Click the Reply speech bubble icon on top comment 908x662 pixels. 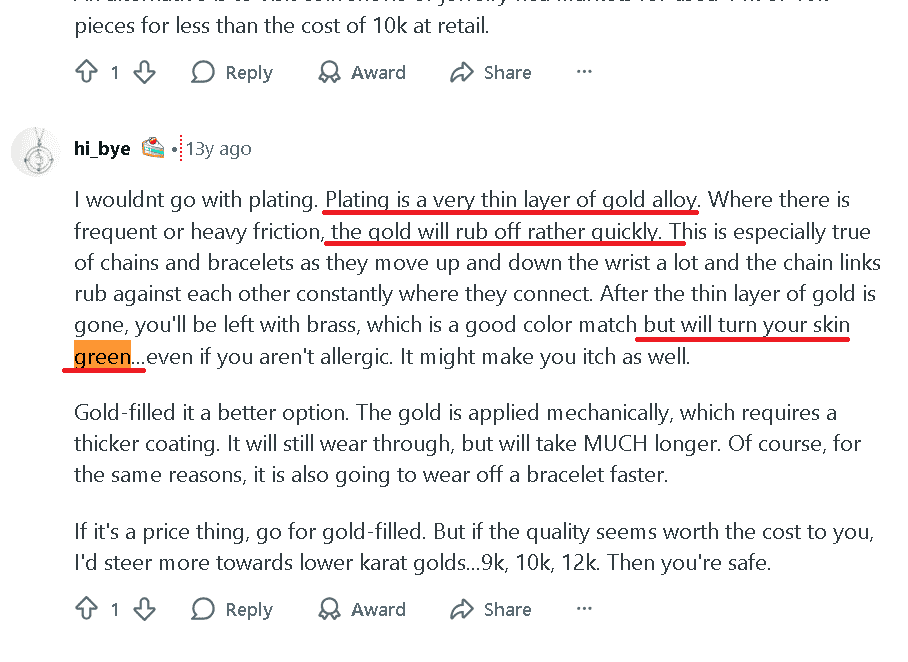(203, 72)
